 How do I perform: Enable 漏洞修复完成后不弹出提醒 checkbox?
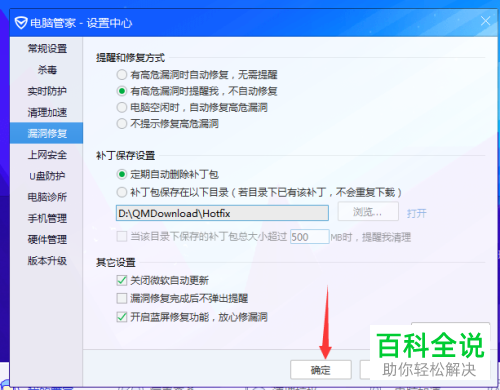click(x=122, y=298)
